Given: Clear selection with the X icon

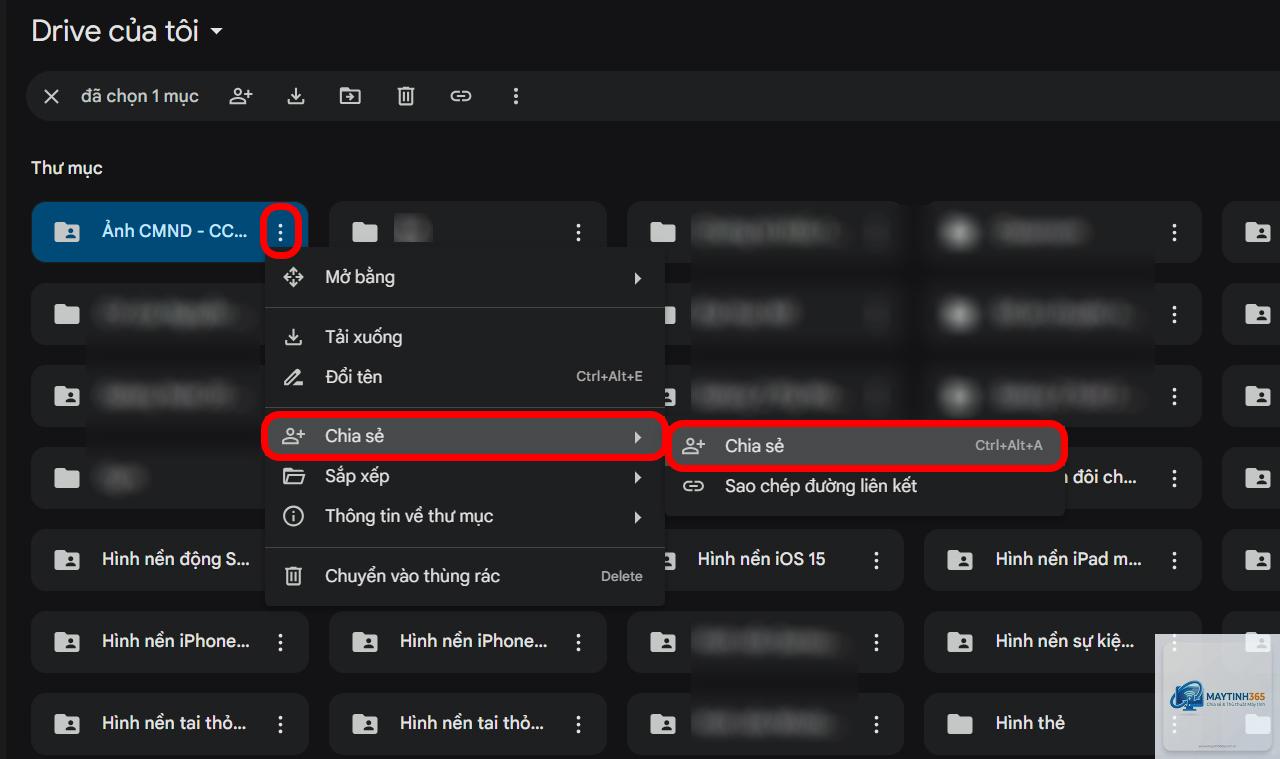Looking at the screenshot, I should pyautogui.click(x=52, y=96).
